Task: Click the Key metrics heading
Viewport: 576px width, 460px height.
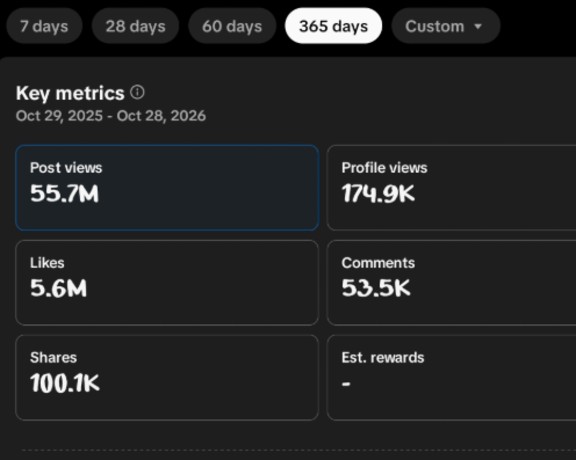Action: click(70, 93)
